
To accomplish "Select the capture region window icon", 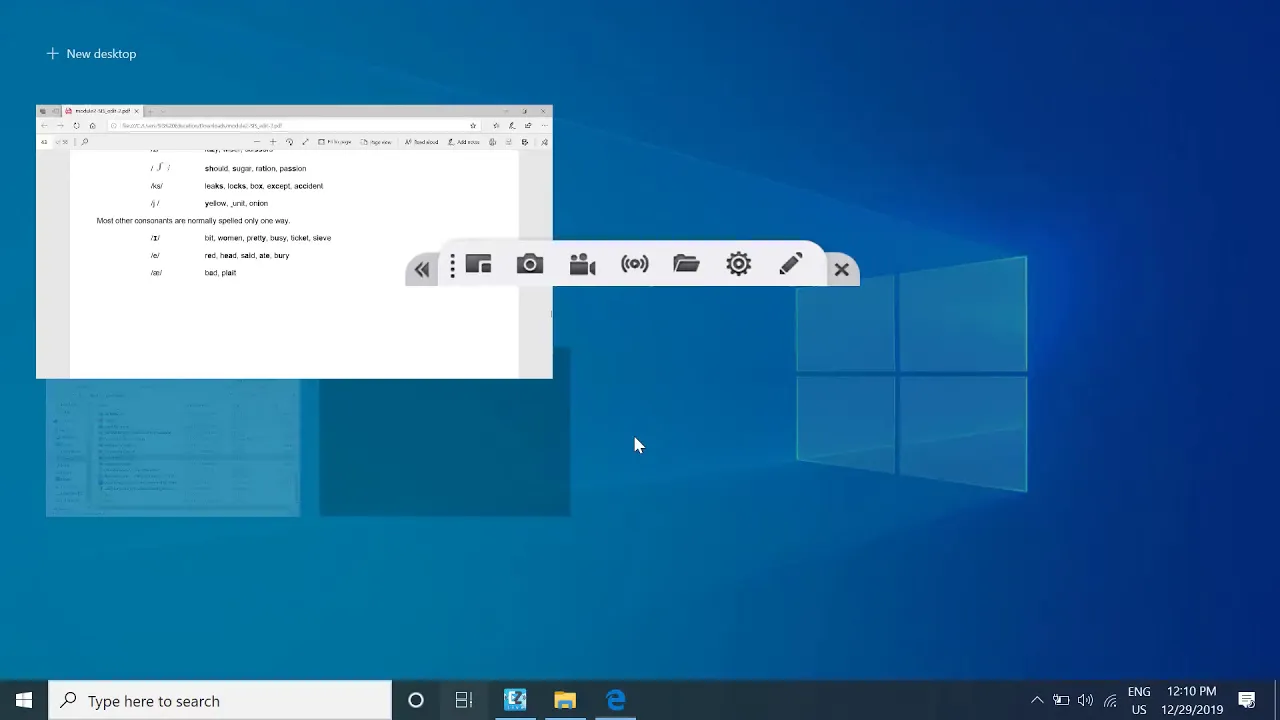I will tap(479, 264).
